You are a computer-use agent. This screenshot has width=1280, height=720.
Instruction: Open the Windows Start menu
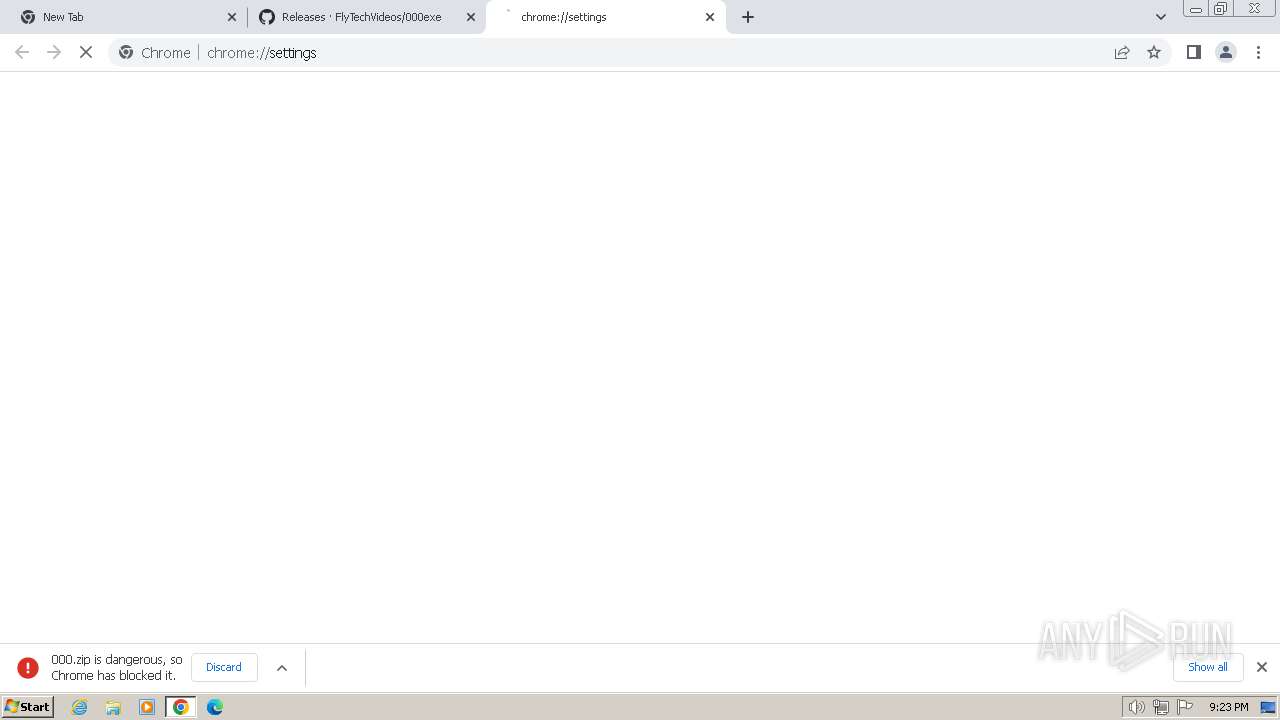[27, 707]
